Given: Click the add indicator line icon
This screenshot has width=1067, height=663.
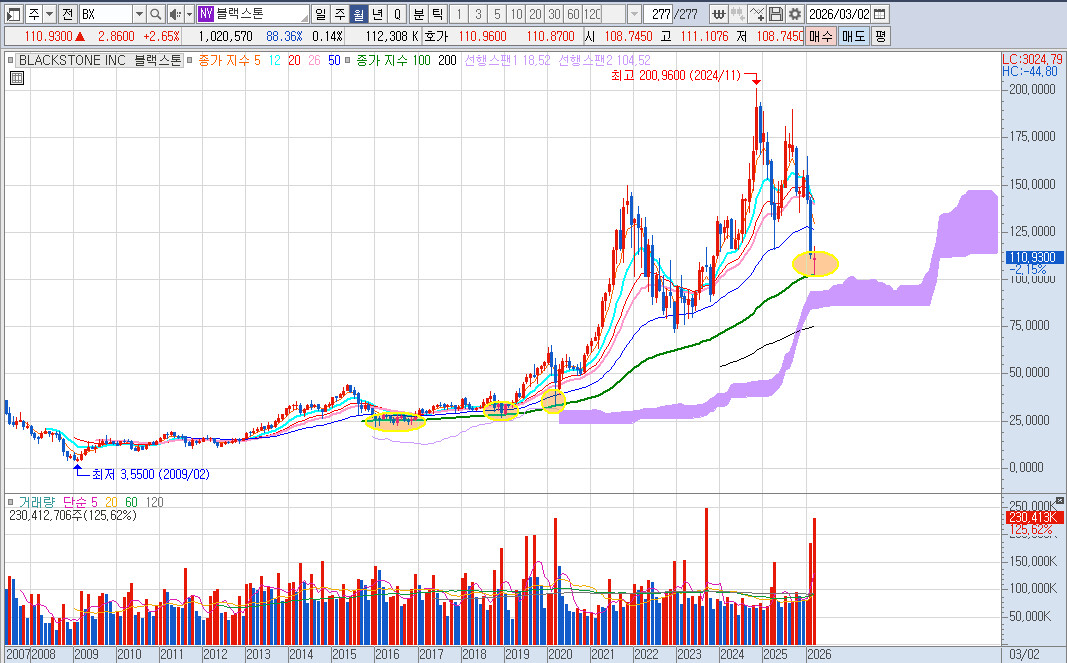Looking at the screenshot, I should click(756, 14).
